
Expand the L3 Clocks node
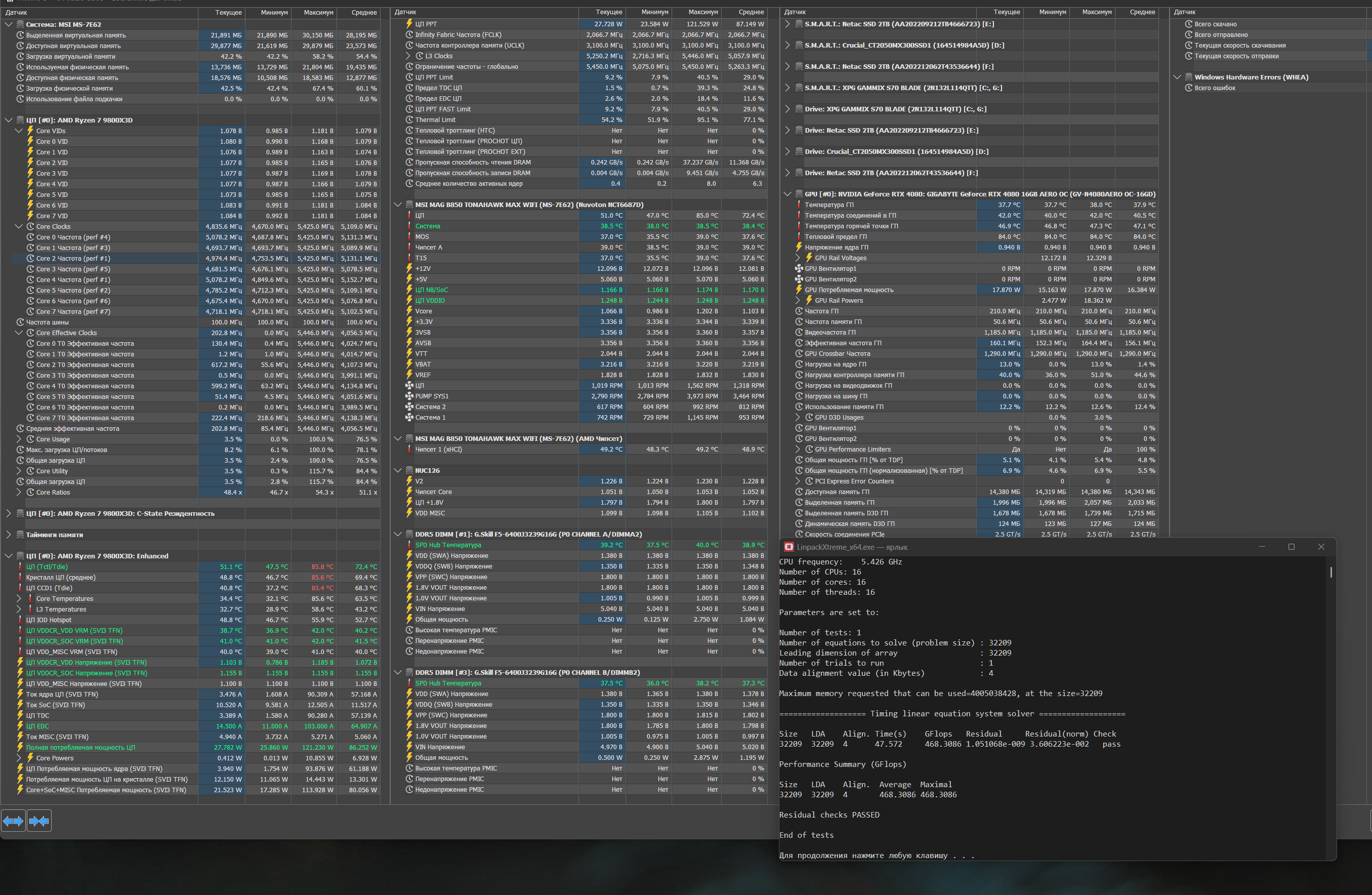click(409, 56)
